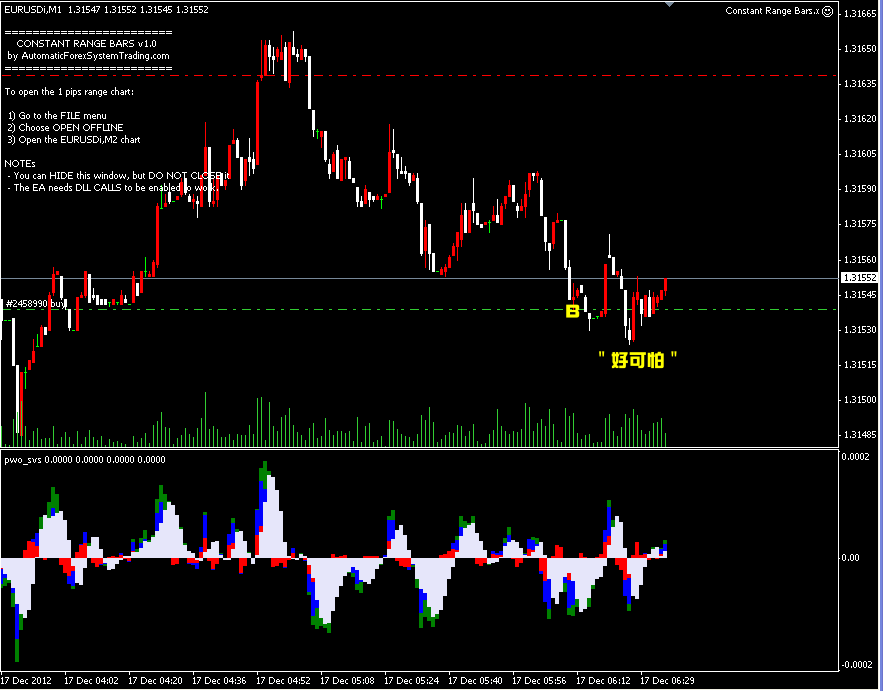Click the "17 Dec 05:24" time label
The height and width of the screenshot is (691, 883).
[x=412, y=680]
